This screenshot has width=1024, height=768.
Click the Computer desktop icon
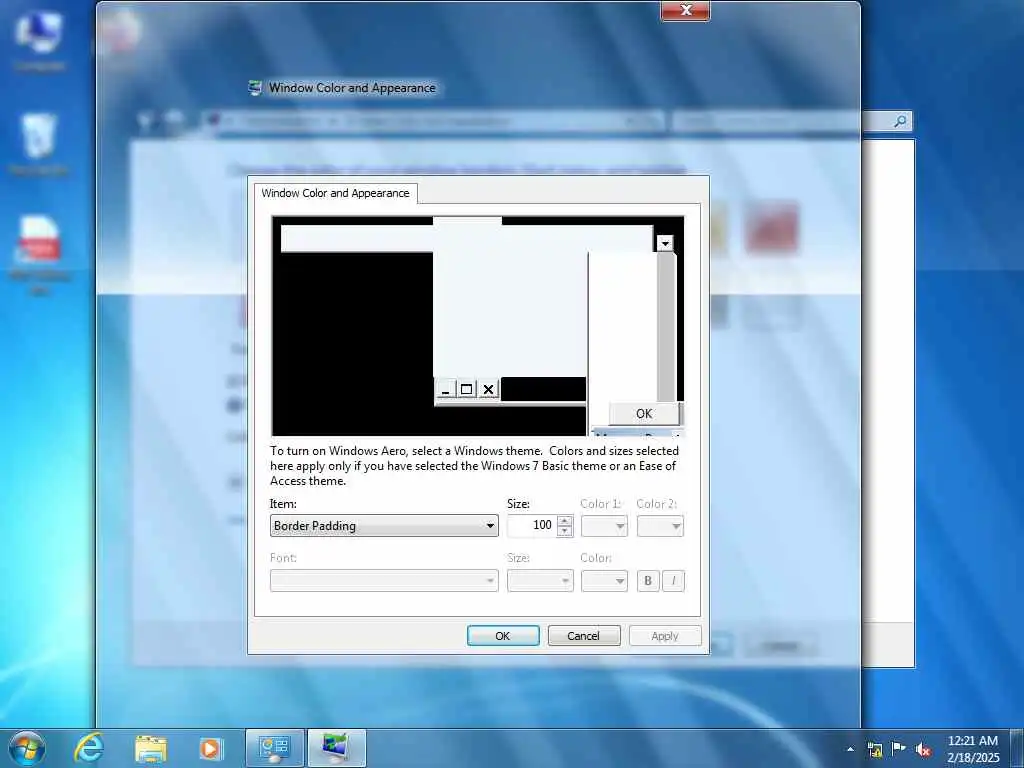click(39, 41)
